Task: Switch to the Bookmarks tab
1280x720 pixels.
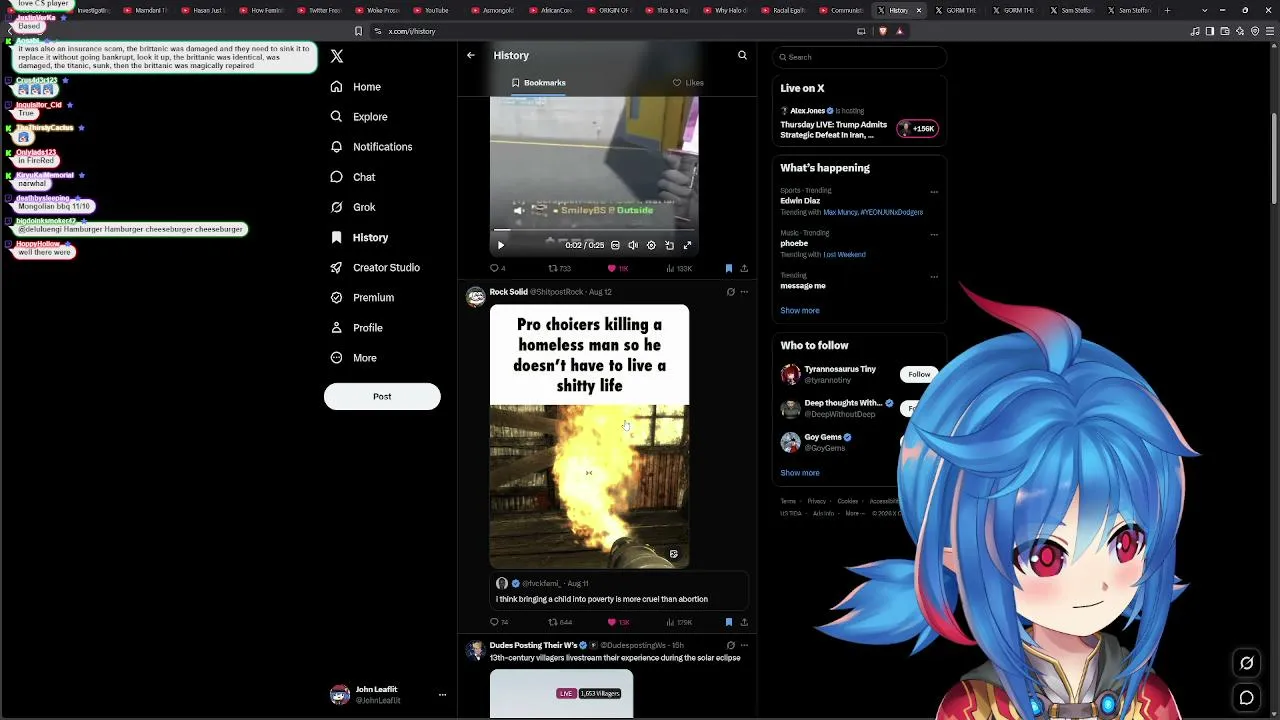Action: 538,83
